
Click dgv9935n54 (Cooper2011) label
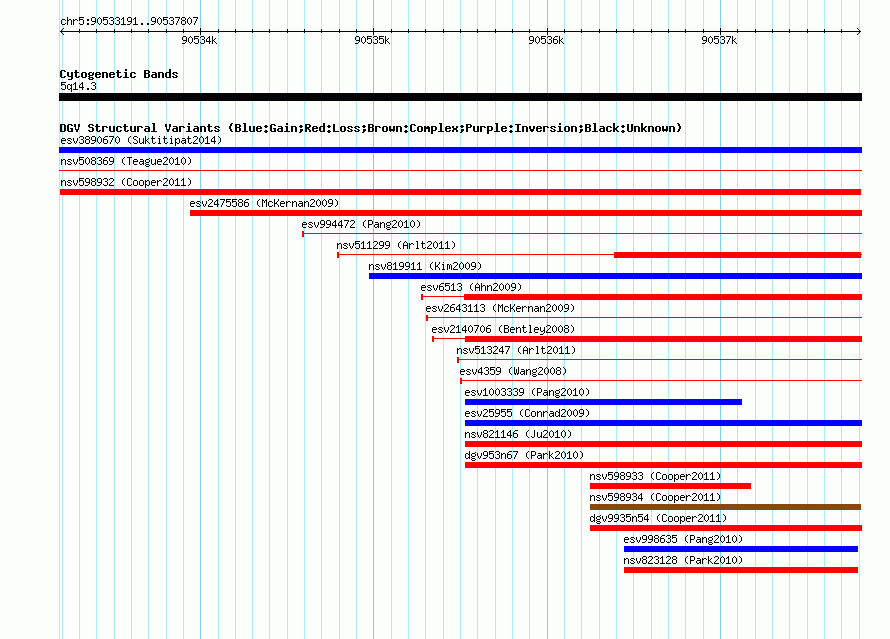point(657,518)
